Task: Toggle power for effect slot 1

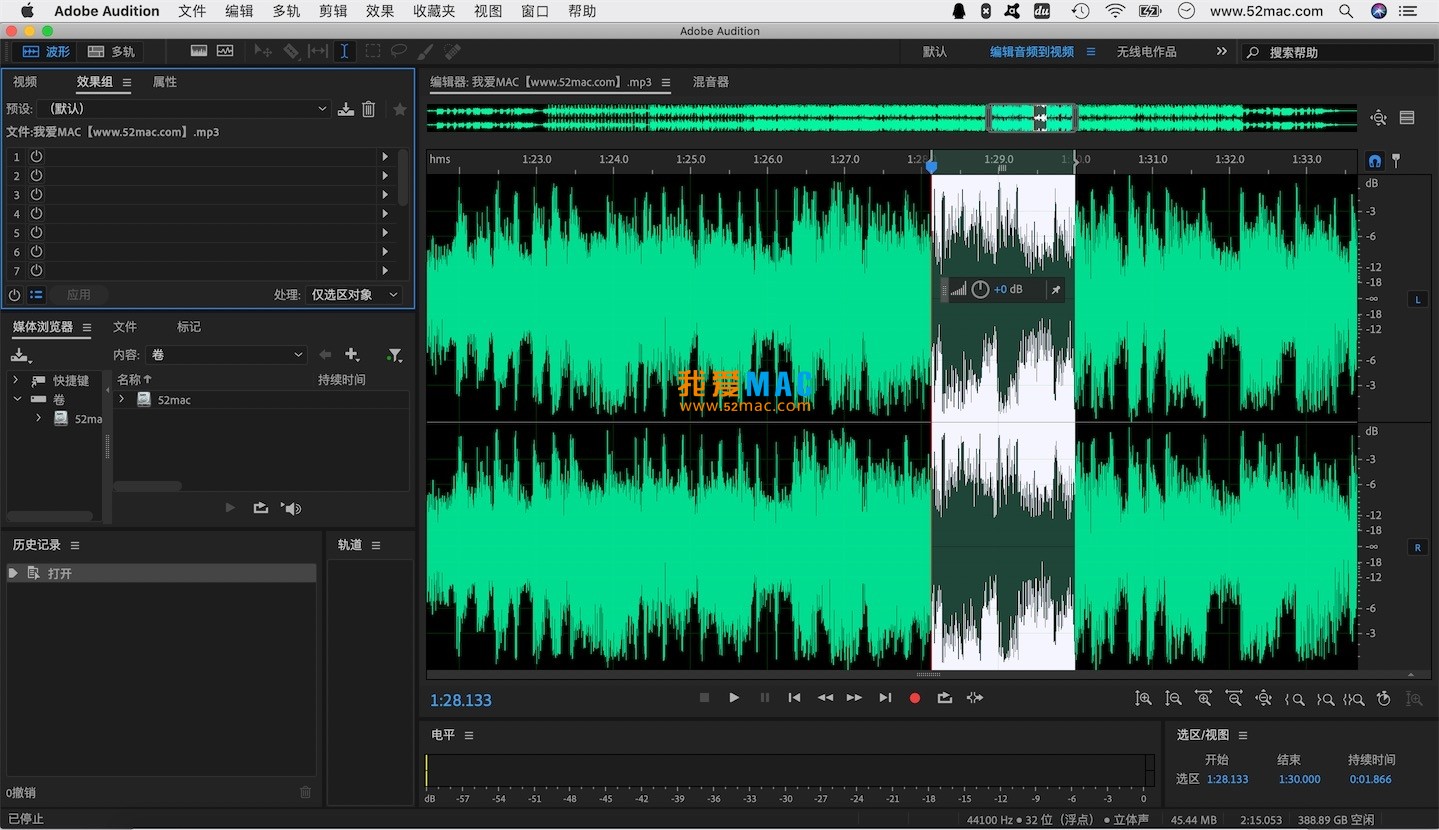Action: (36, 157)
